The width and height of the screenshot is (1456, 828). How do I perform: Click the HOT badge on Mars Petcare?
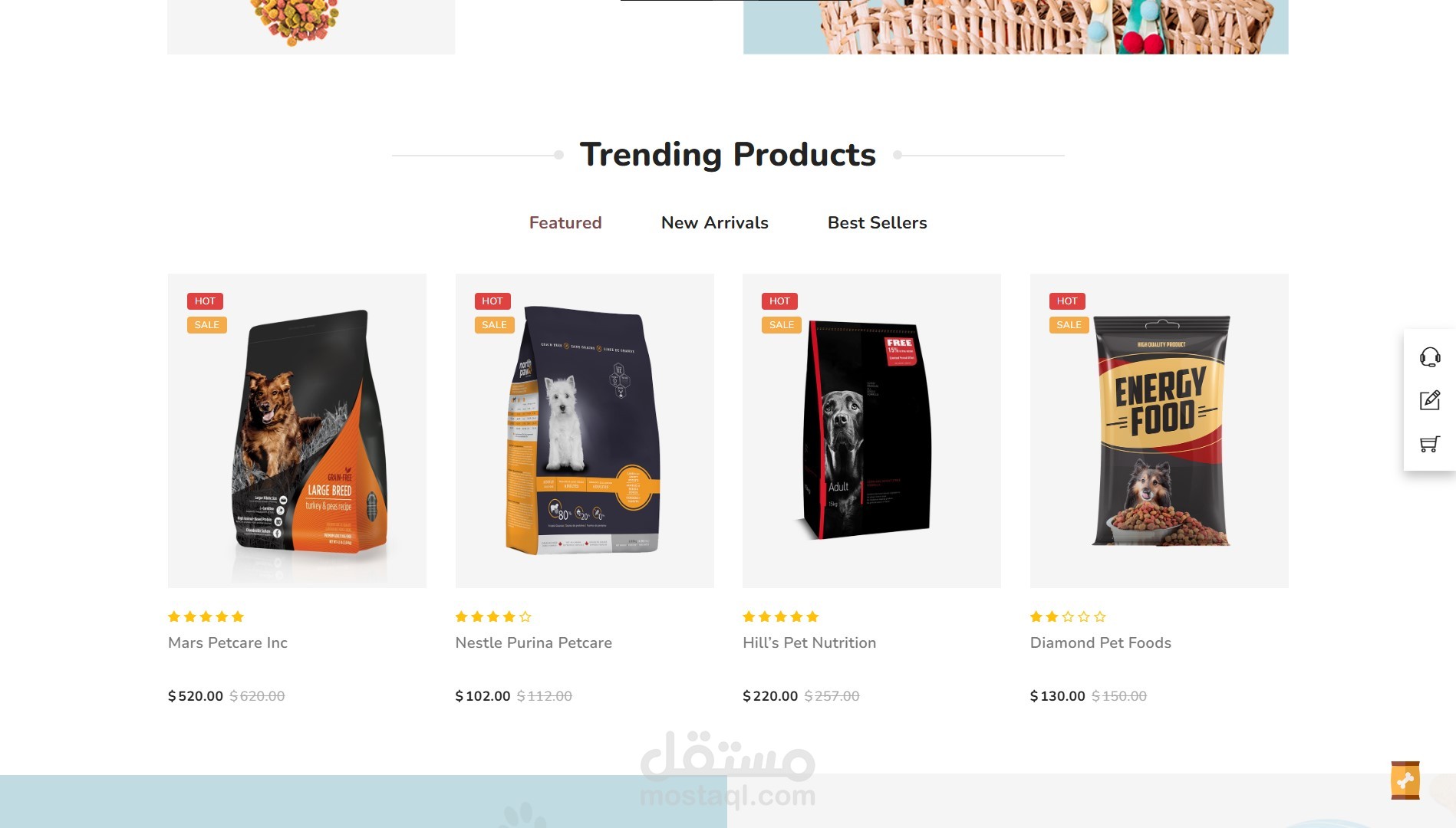(x=205, y=301)
